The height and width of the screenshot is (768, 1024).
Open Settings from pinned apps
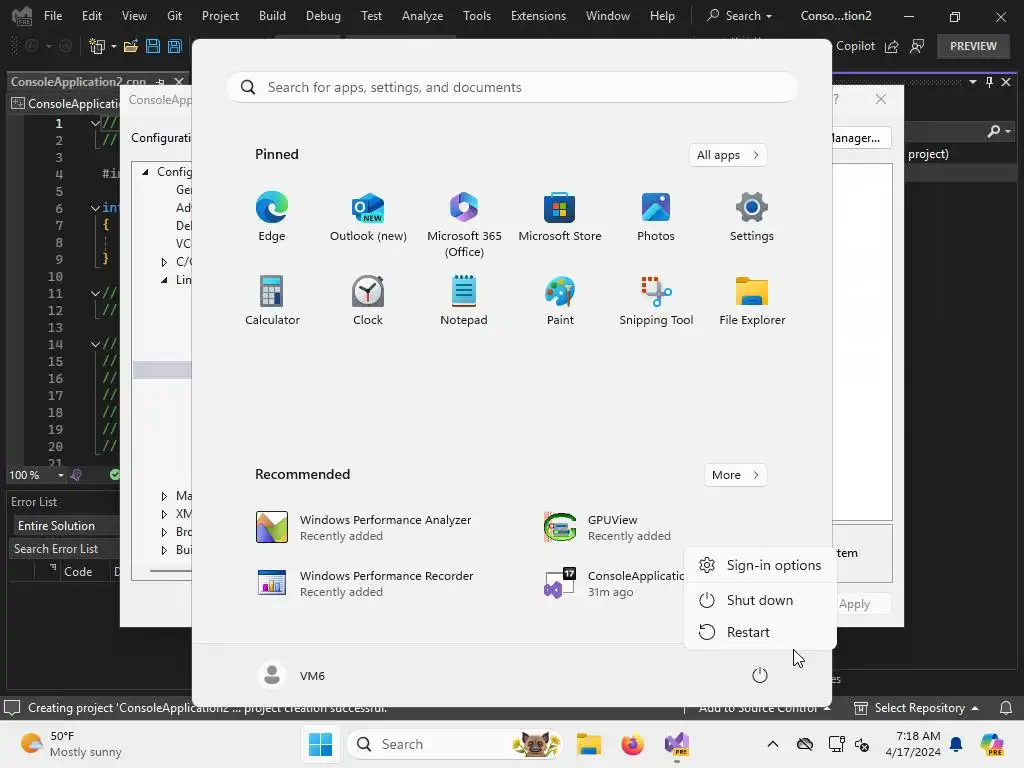(752, 217)
